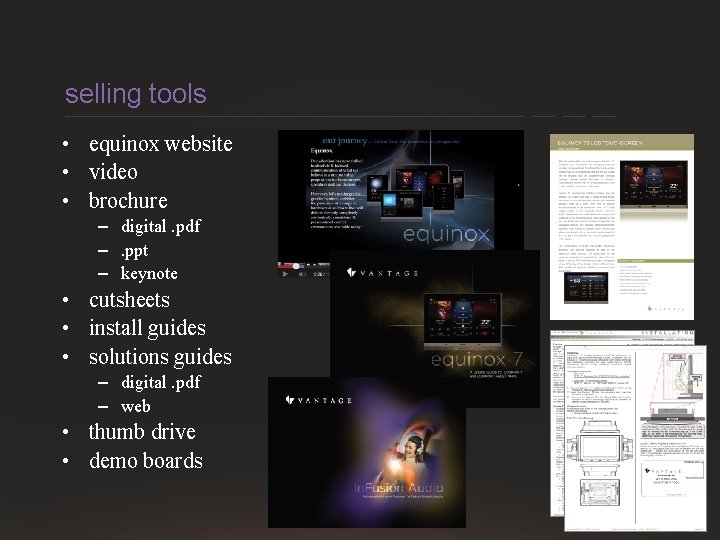Select the 'cutsheets' bullet
This screenshot has width=720, height=540.
coord(129,300)
